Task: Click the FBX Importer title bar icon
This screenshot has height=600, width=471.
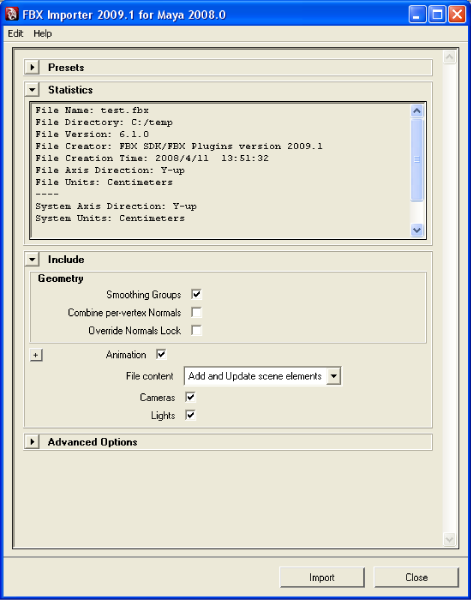Action: tap(12, 15)
